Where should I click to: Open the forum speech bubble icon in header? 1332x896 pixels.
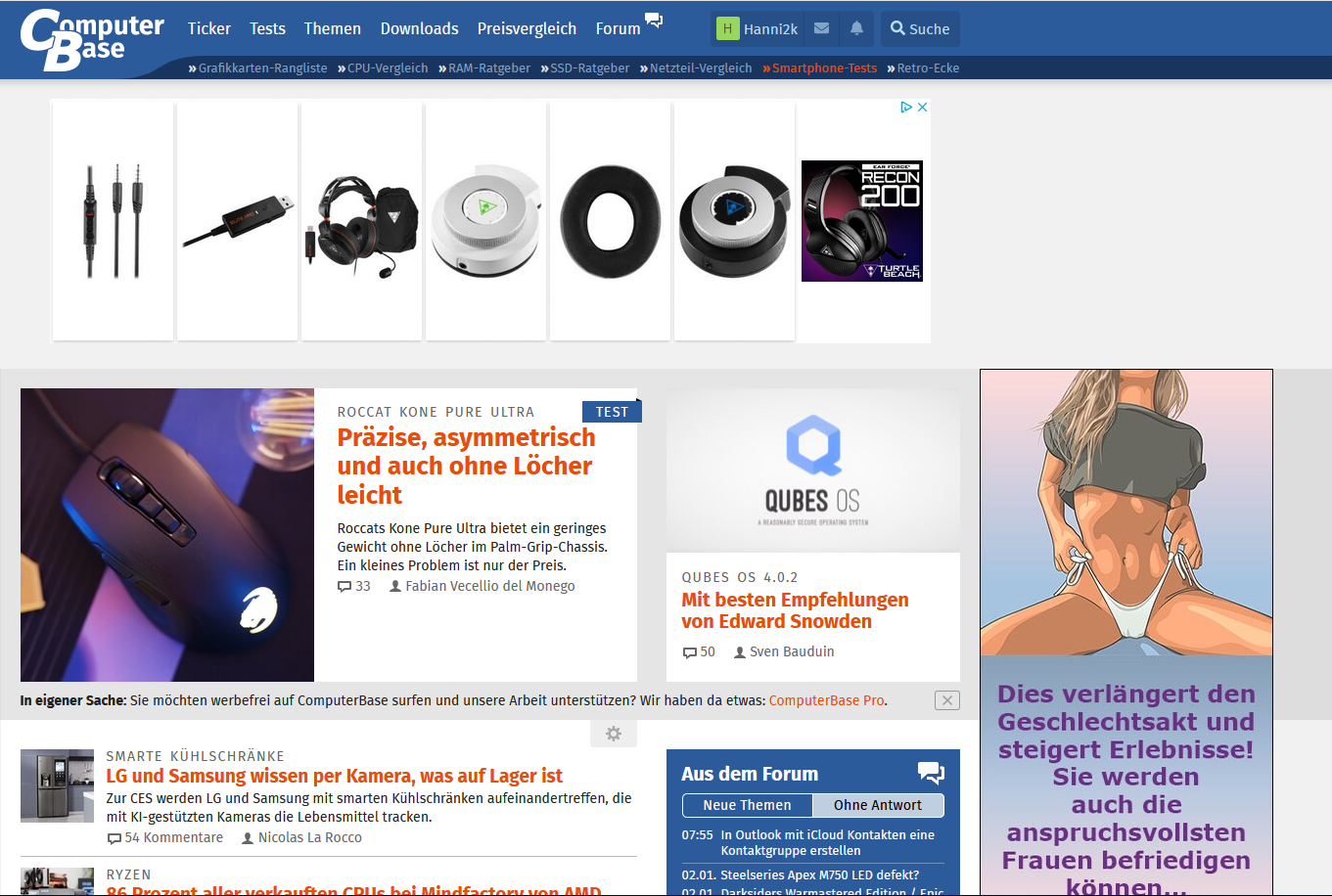pos(654,20)
